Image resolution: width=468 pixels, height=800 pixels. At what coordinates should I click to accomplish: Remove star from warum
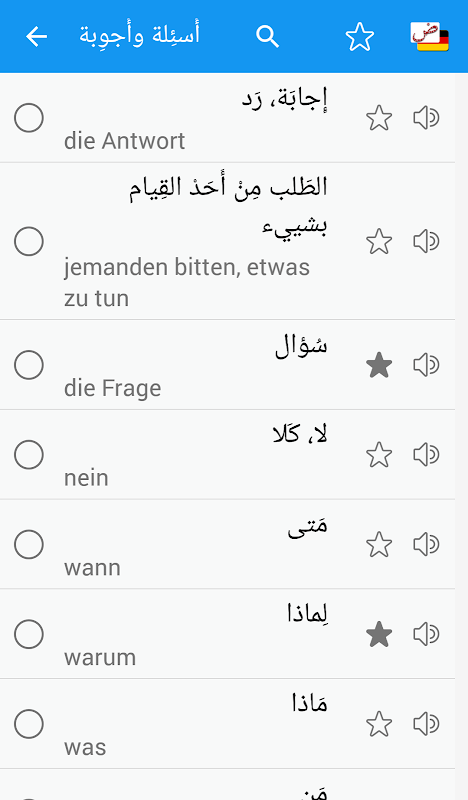click(x=379, y=634)
